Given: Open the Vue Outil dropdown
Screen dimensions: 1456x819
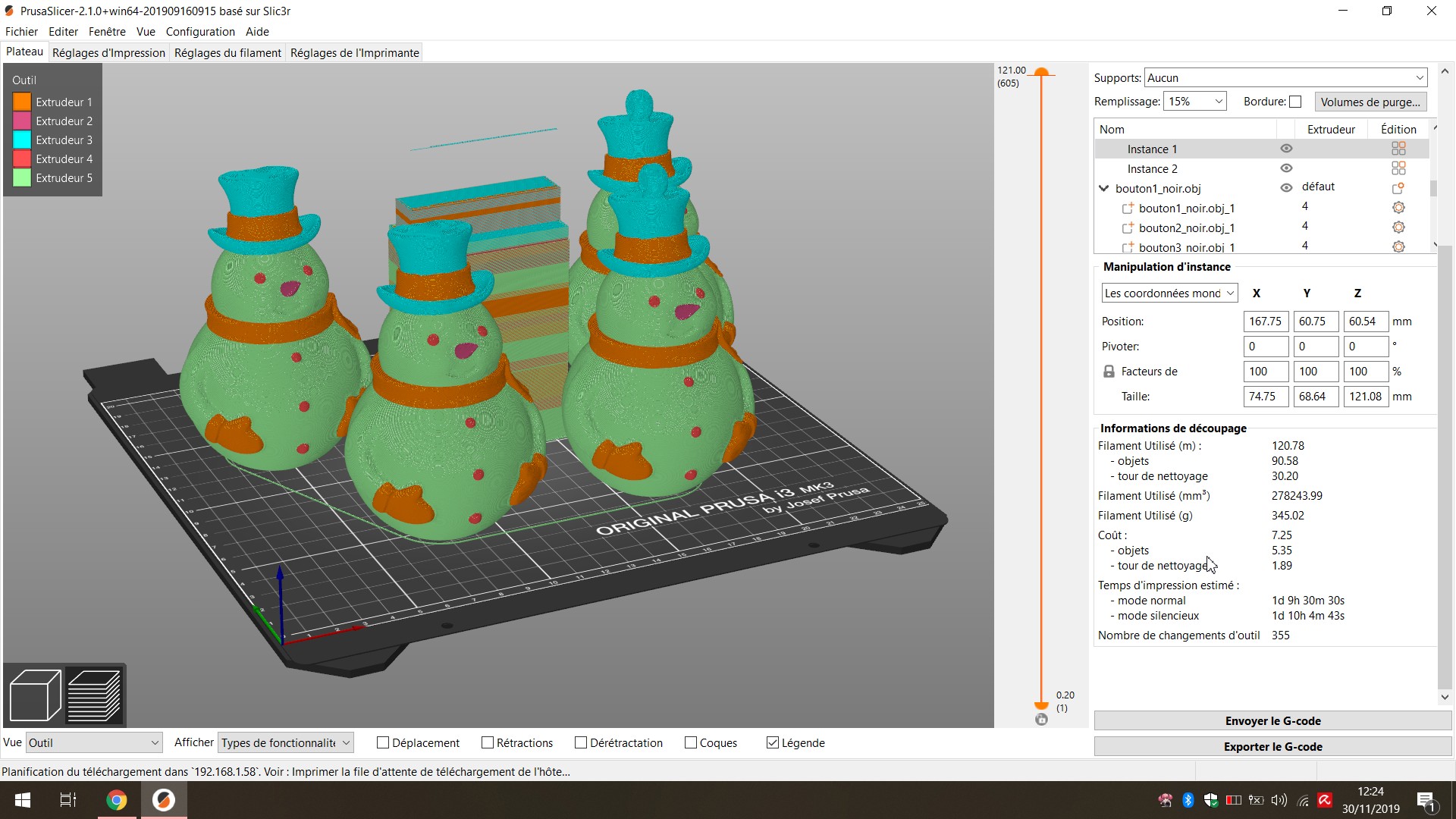Looking at the screenshot, I should 94,743.
